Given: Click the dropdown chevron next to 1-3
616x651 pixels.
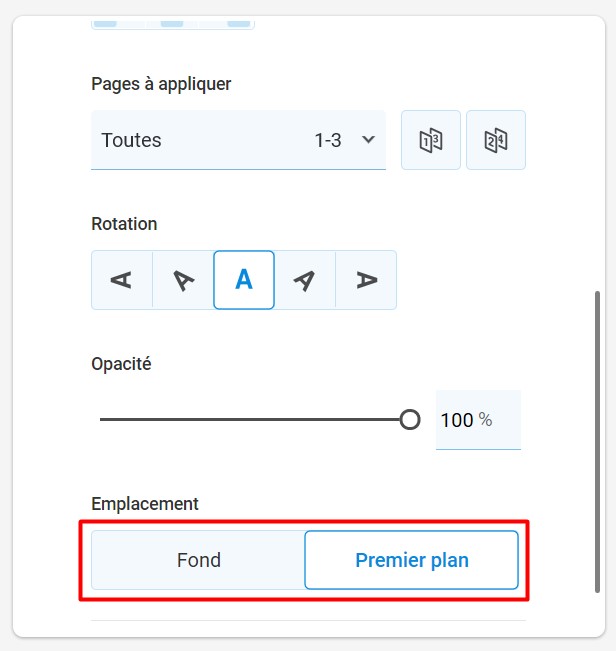Looking at the screenshot, I should 368,140.
